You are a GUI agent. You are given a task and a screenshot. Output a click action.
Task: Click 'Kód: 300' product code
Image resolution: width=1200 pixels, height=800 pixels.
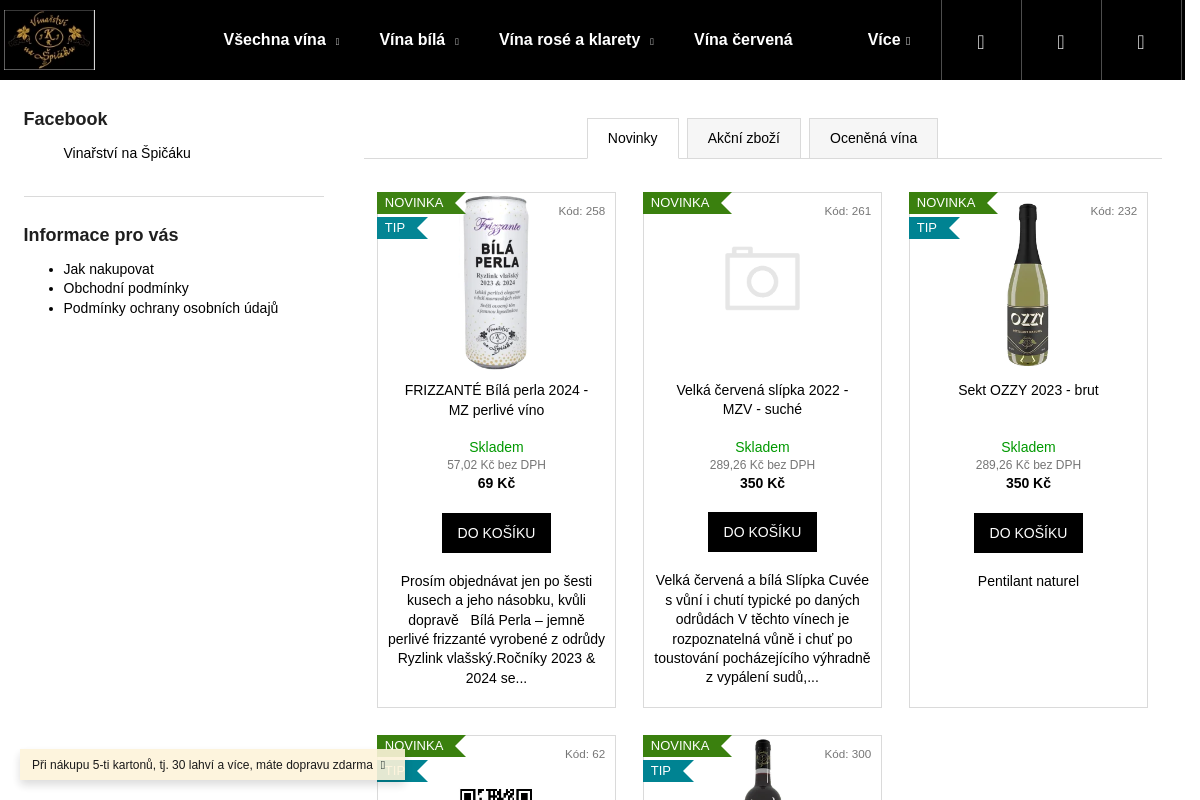848,754
